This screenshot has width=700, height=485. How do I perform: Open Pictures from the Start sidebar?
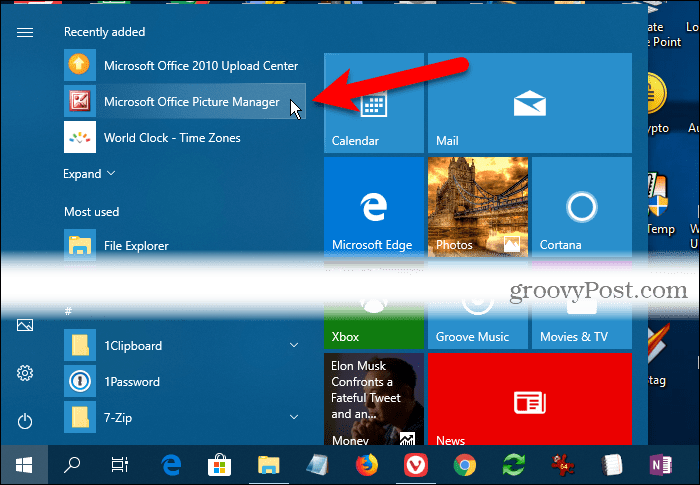pos(25,325)
